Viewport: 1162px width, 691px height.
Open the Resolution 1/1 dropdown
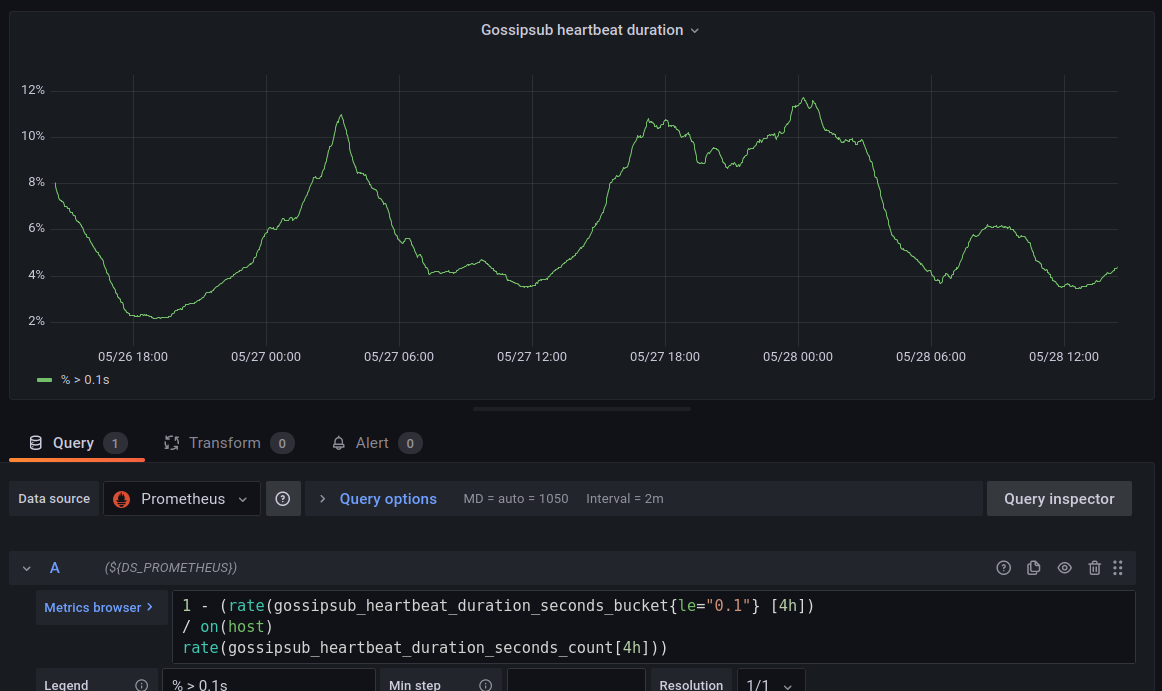[x=770, y=685]
